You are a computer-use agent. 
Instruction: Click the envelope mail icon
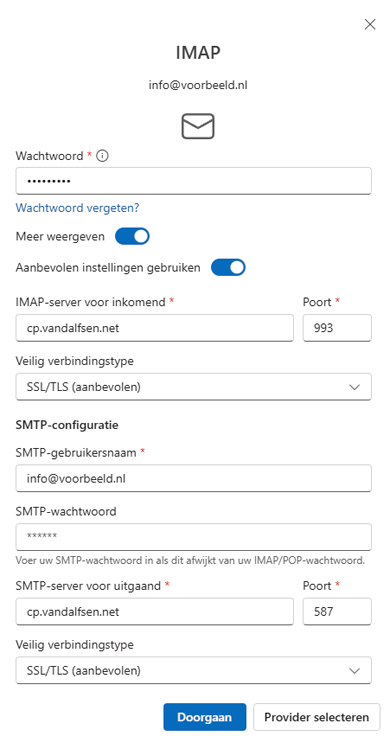coord(198,127)
